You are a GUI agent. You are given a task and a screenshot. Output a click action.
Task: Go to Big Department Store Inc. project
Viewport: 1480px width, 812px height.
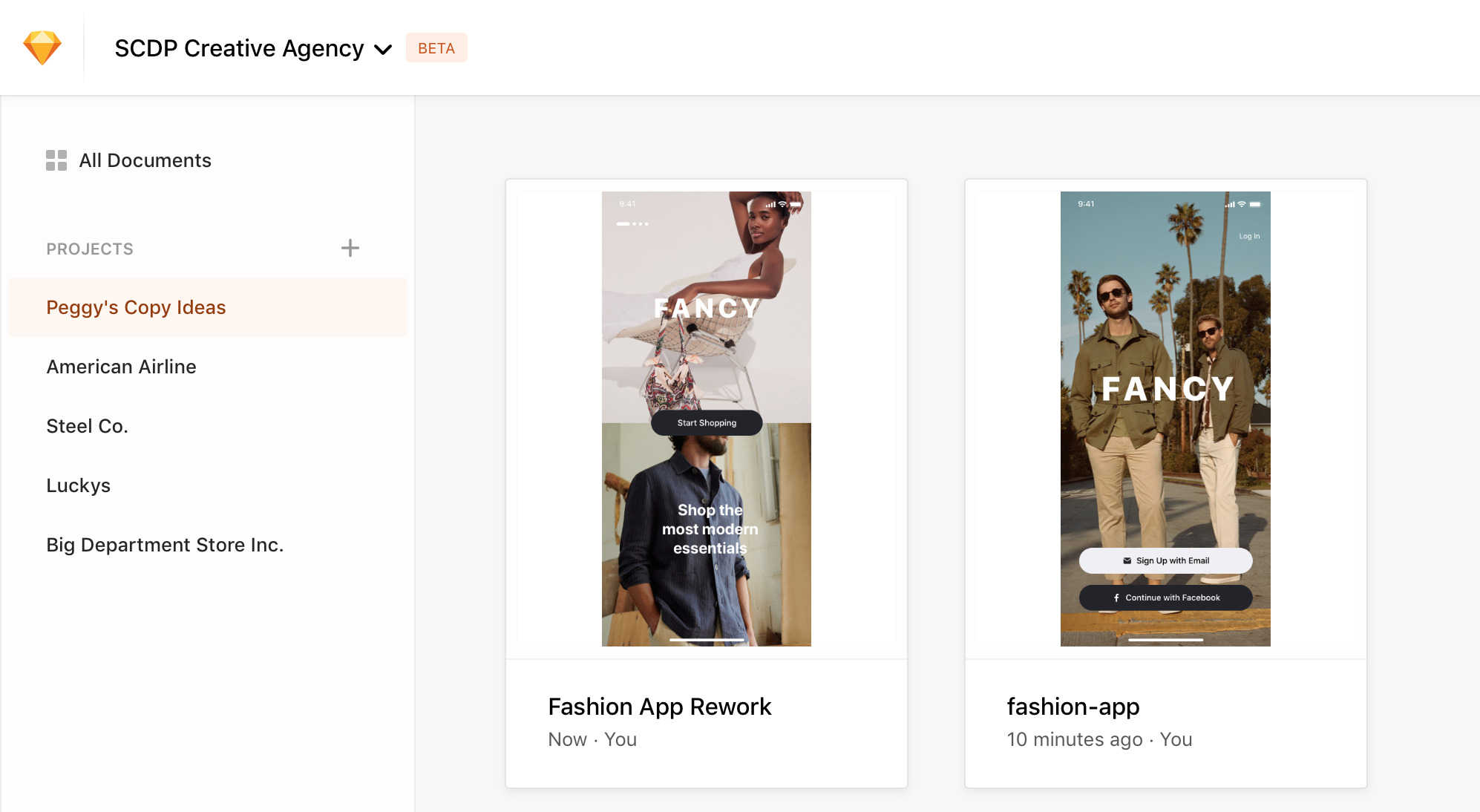[165, 545]
